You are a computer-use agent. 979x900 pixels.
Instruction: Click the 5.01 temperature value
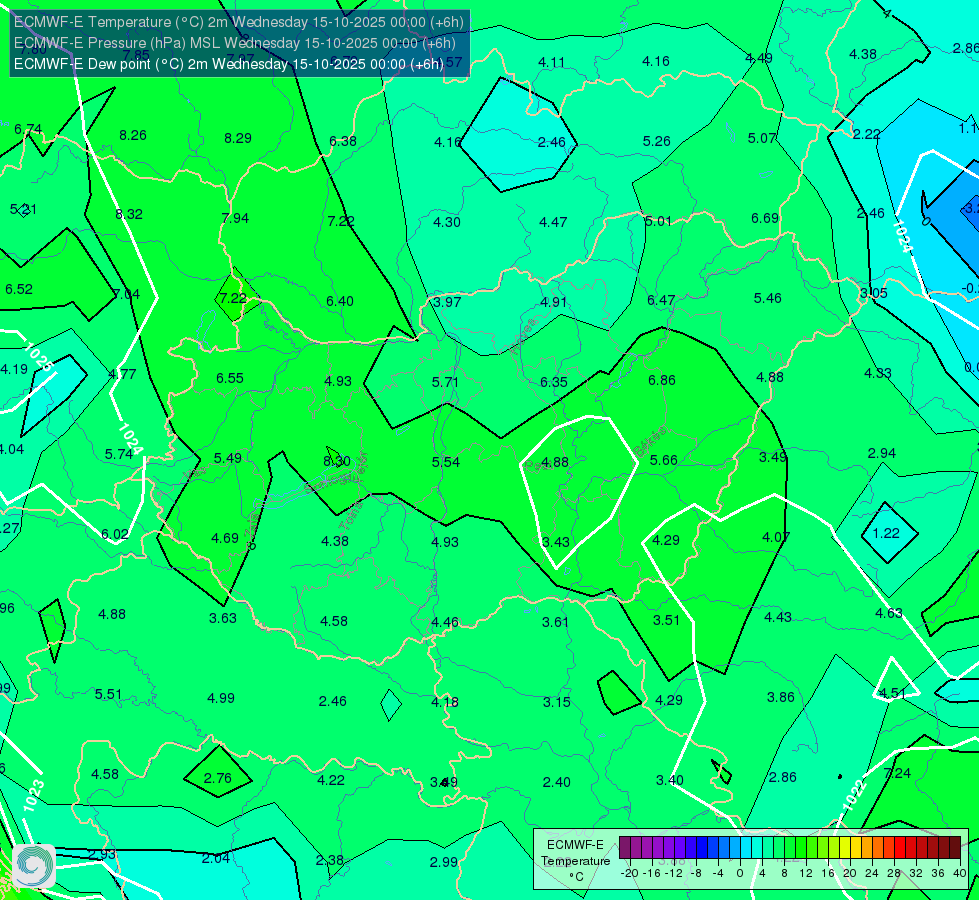(658, 221)
